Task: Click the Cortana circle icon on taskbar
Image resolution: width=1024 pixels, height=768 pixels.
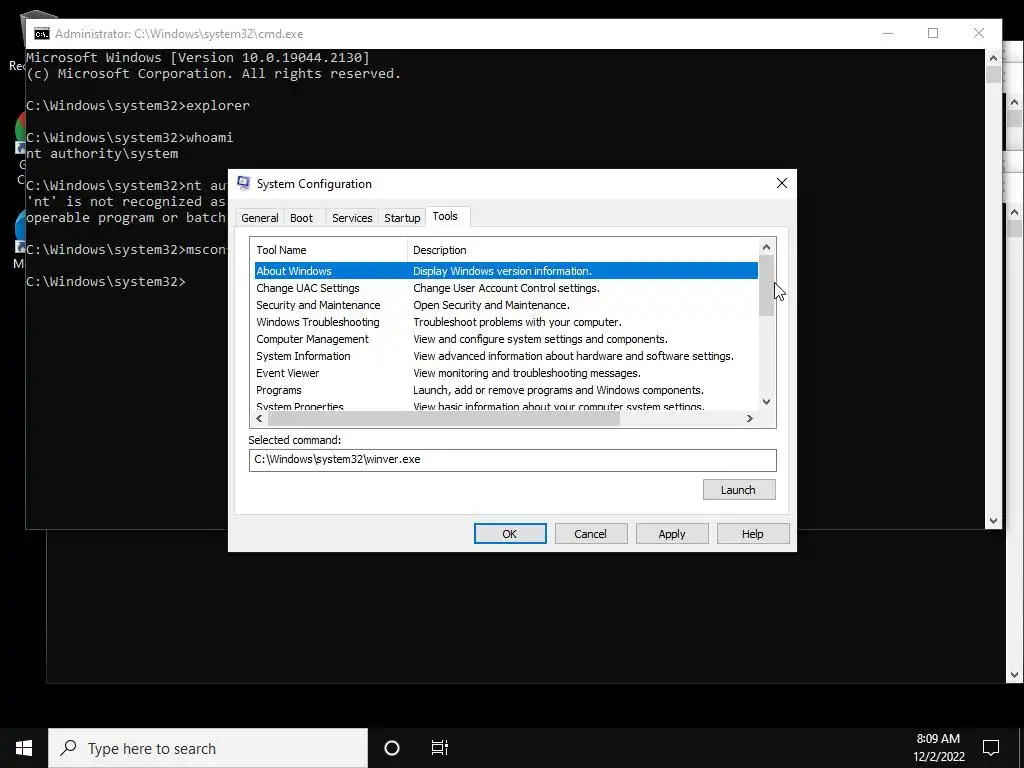Action: tap(392, 748)
